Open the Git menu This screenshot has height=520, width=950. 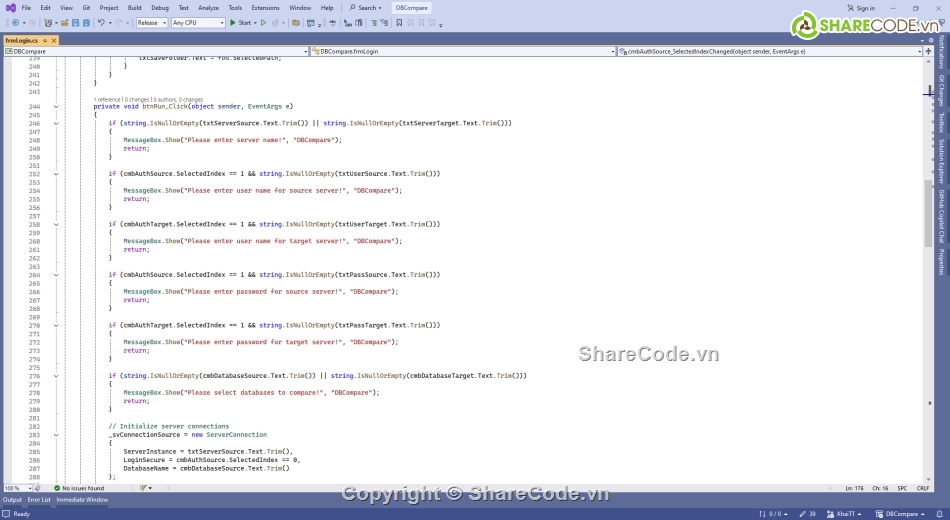coord(86,8)
